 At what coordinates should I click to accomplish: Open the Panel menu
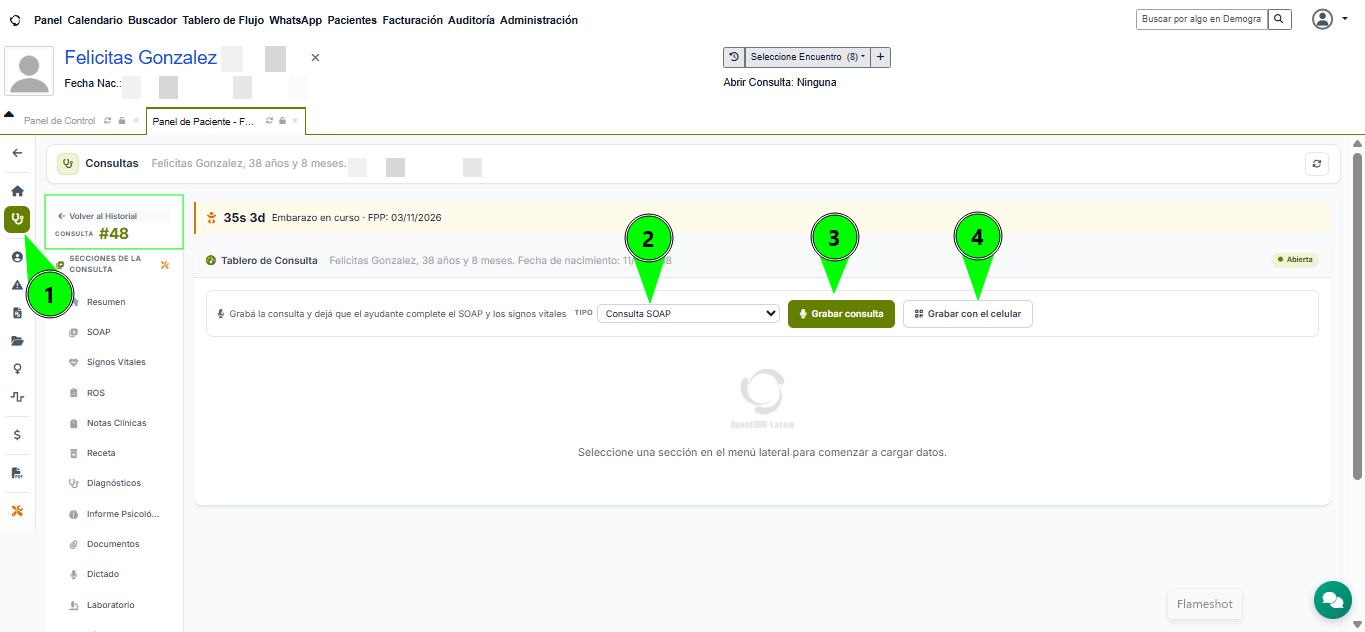tap(47, 20)
